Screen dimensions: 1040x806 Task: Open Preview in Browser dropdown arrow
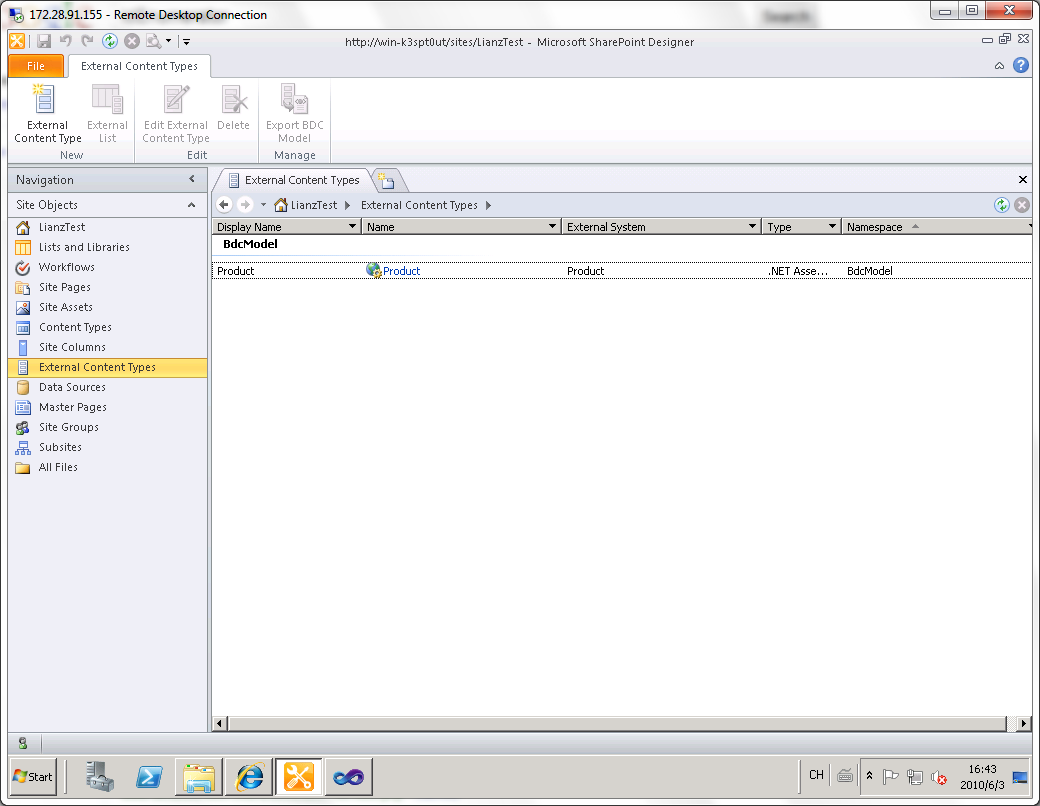click(168, 41)
